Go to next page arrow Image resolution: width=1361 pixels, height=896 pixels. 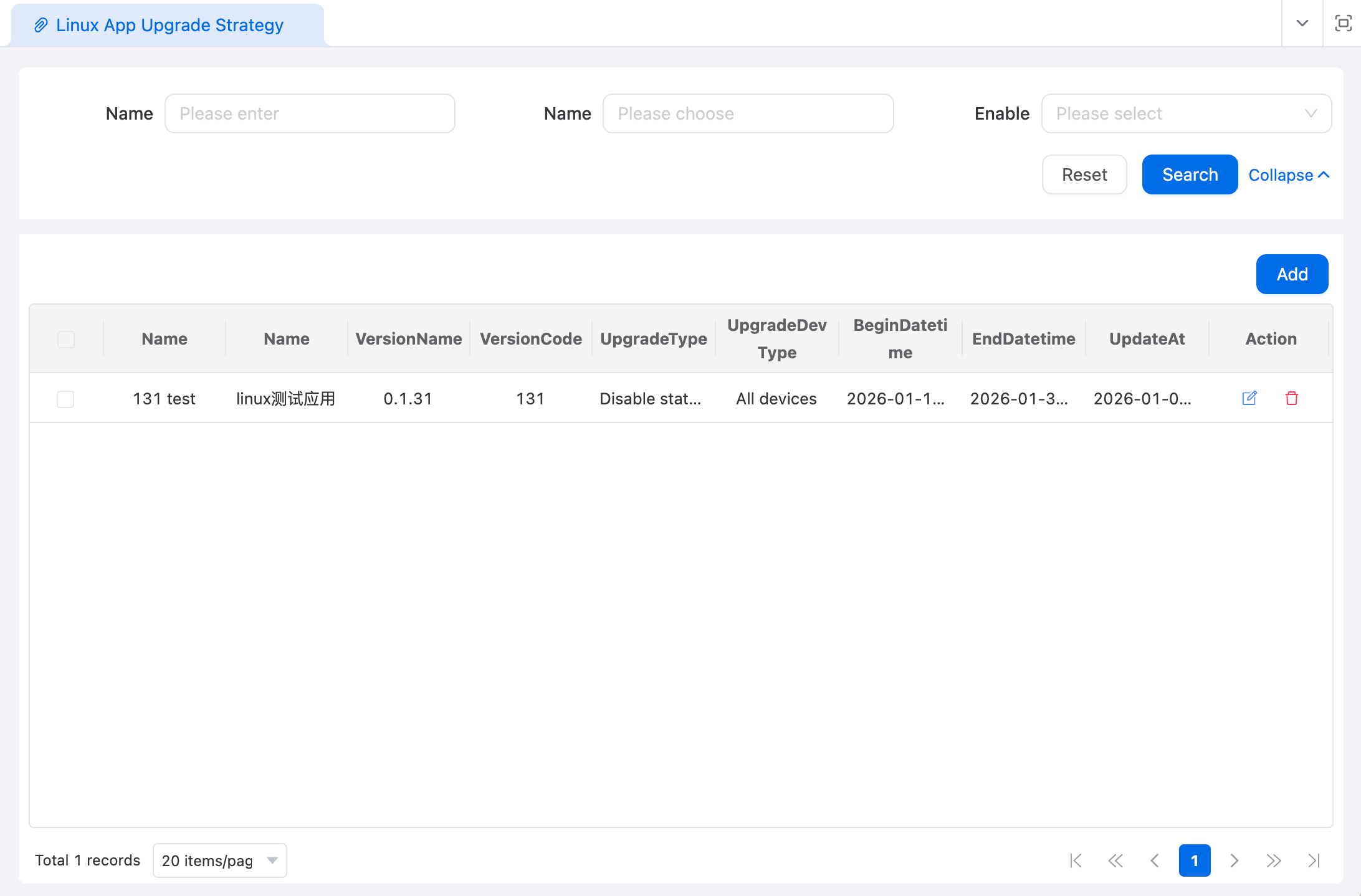(1234, 860)
